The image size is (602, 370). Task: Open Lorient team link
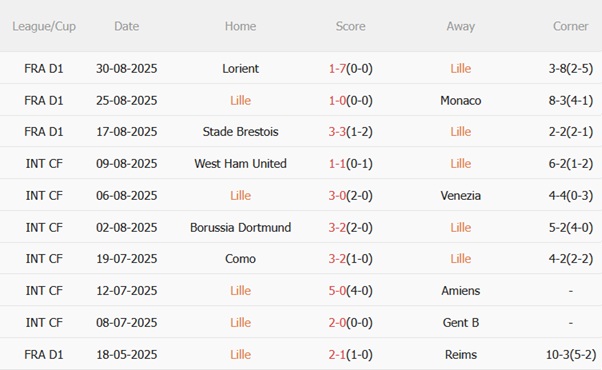pyautogui.click(x=240, y=68)
